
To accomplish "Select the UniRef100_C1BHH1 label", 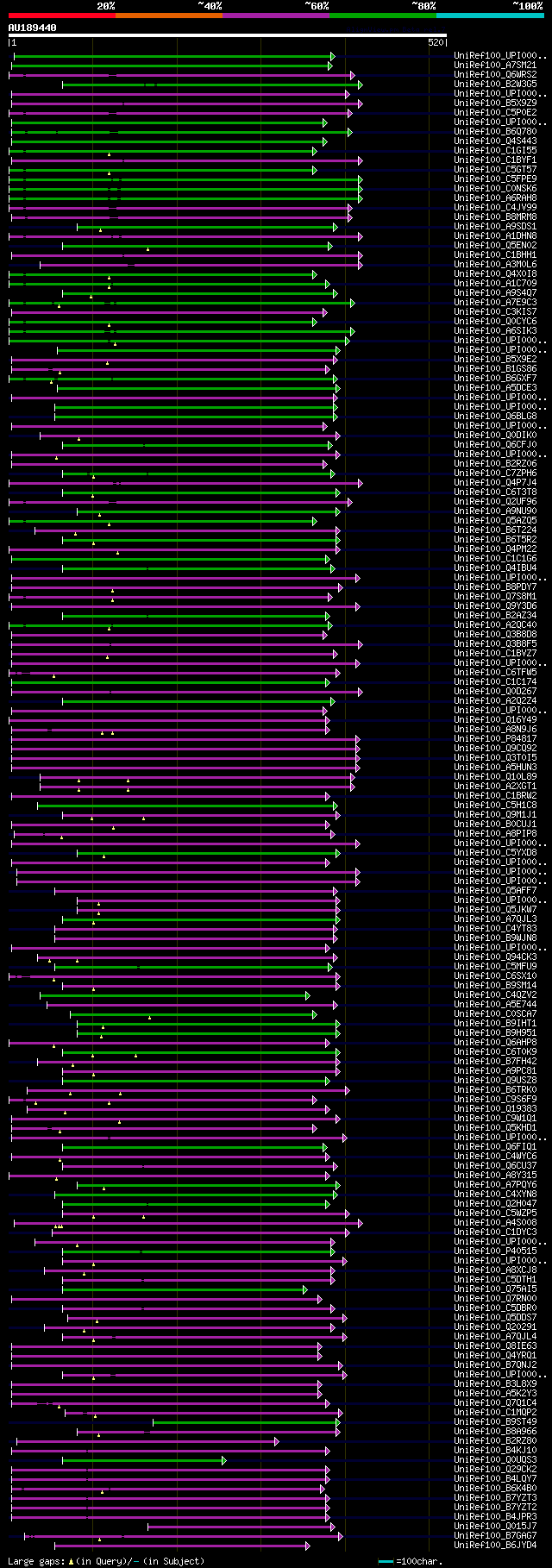I will 495,255.
